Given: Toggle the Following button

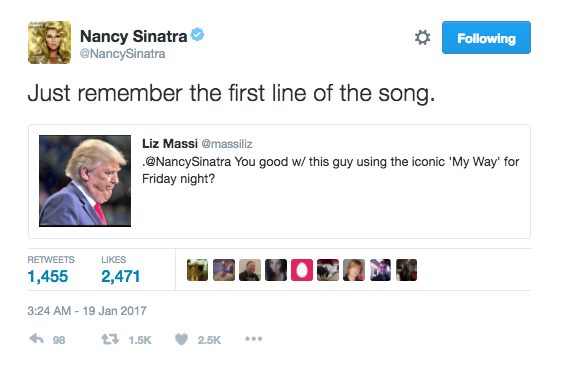Looking at the screenshot, I should point(486,38).
